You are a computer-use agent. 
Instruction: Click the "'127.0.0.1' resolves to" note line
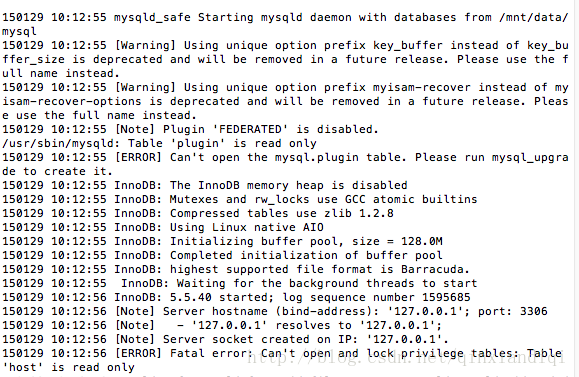coord(222,326)
